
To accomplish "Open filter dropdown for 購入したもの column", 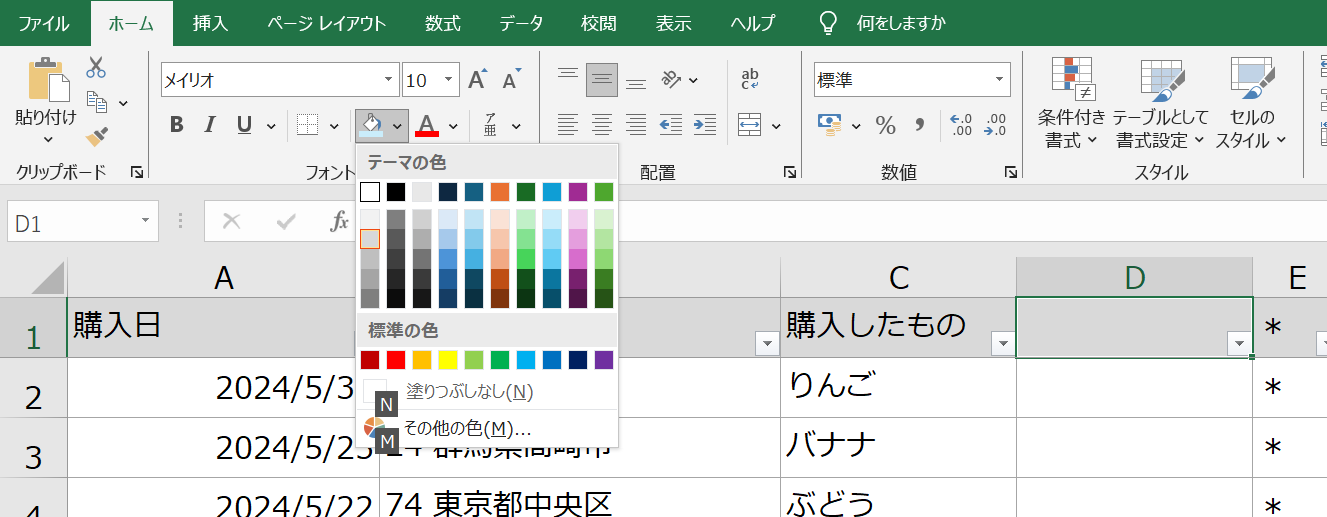I will point(1003,344).
